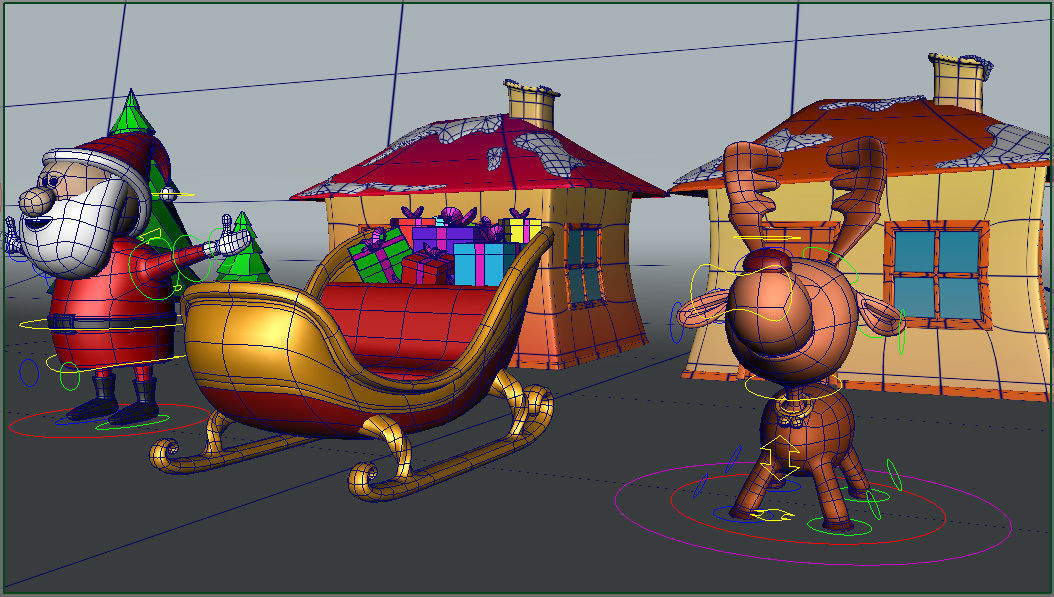The width and height of the screenshot is (1054, 597).
Task: Click the window on the red-roofed house
Action: [x=582, y=266]
